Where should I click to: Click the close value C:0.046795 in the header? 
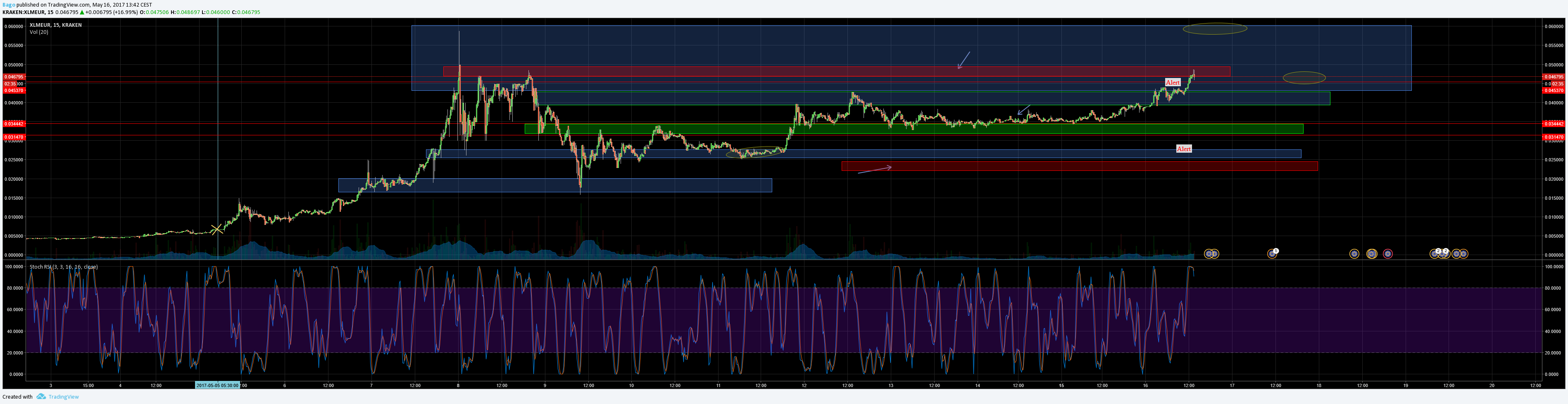[x=246, y=12]
